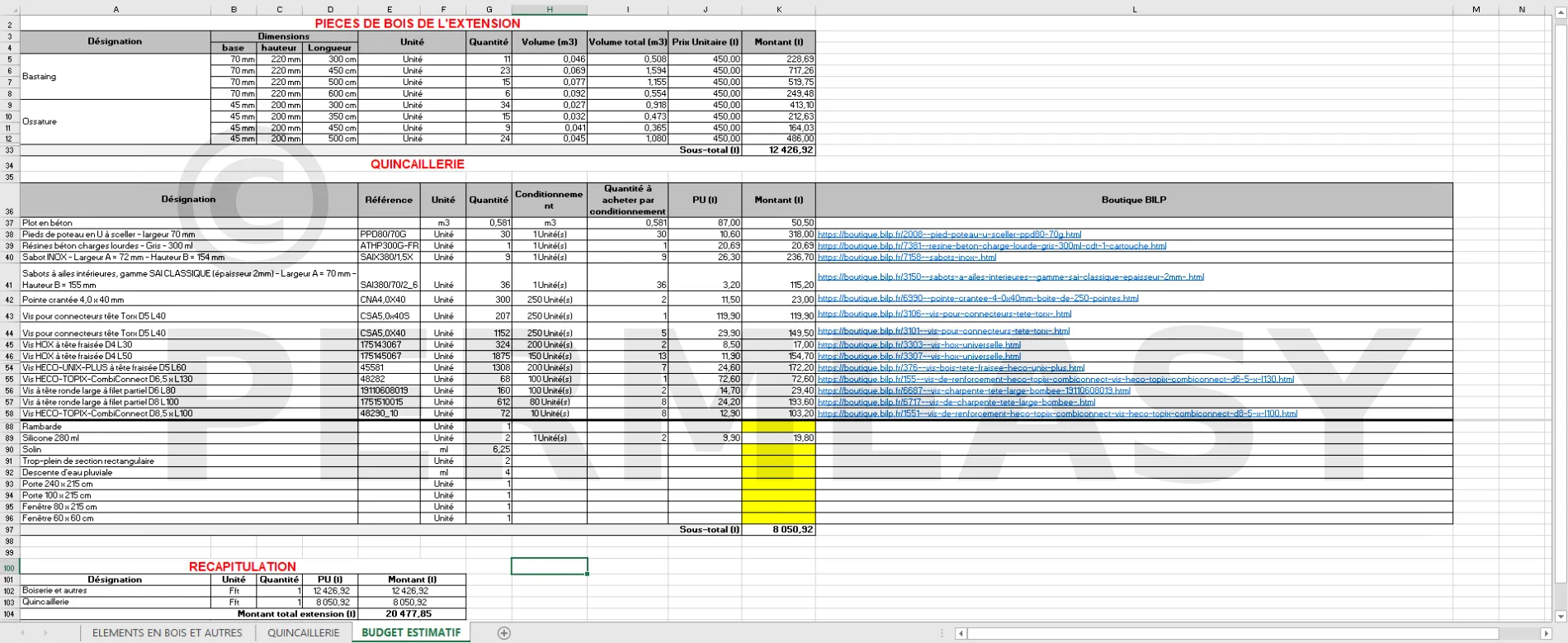Click the PIECES DE BOIS DE L'EXTENSION title

point(418,24)
